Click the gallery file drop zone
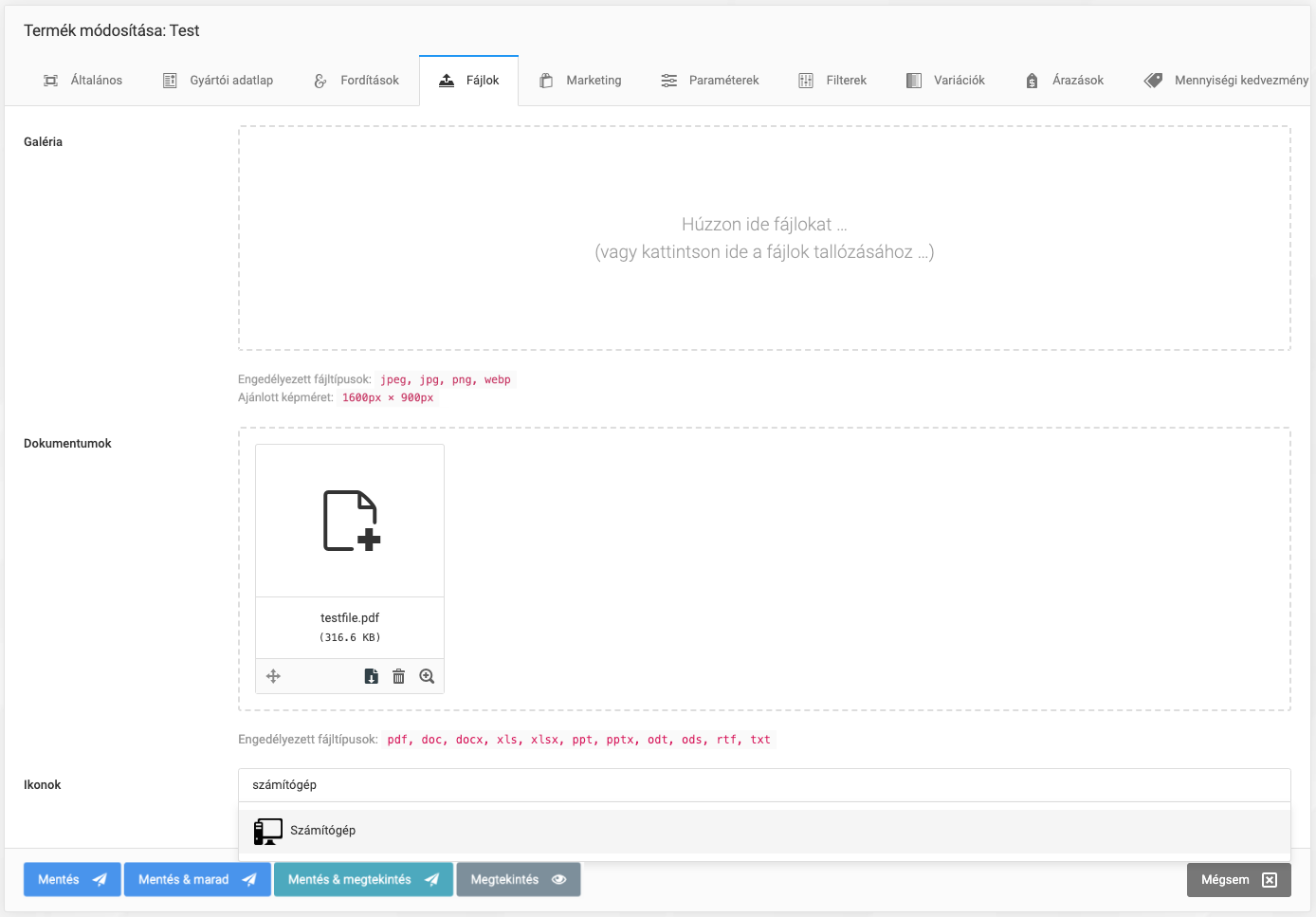This screenshot has width=1316, height=917. tap(764, 238)
